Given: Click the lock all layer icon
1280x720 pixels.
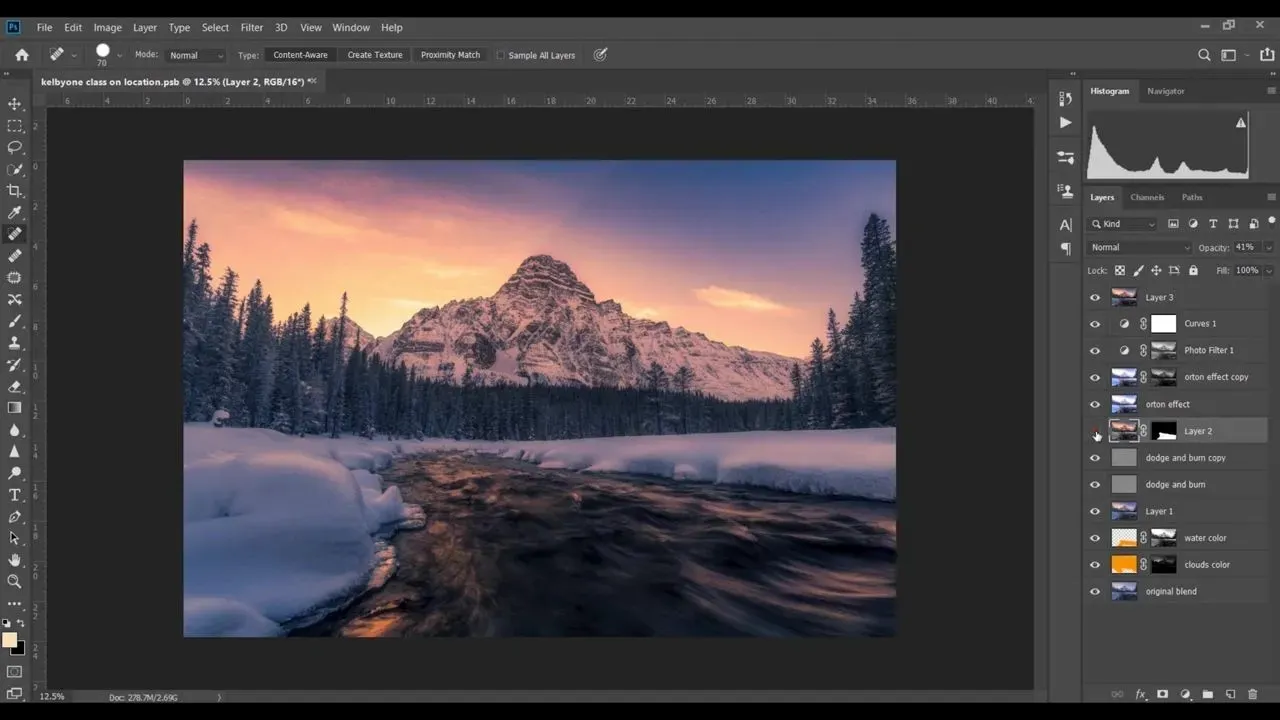Looking at the screenshot, I should (1193, 270).
